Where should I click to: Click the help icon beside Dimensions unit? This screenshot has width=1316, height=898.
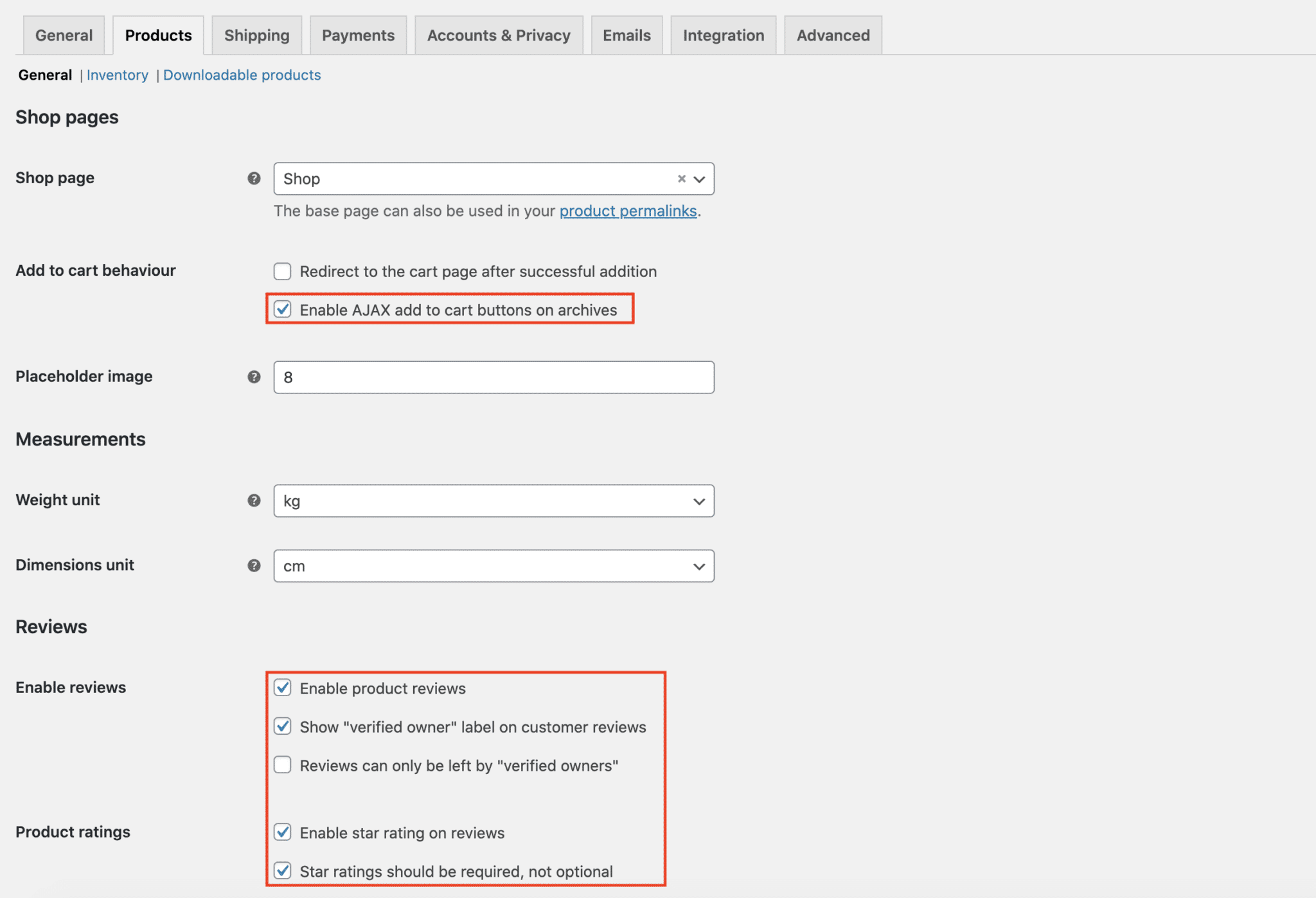click(254, 566)
